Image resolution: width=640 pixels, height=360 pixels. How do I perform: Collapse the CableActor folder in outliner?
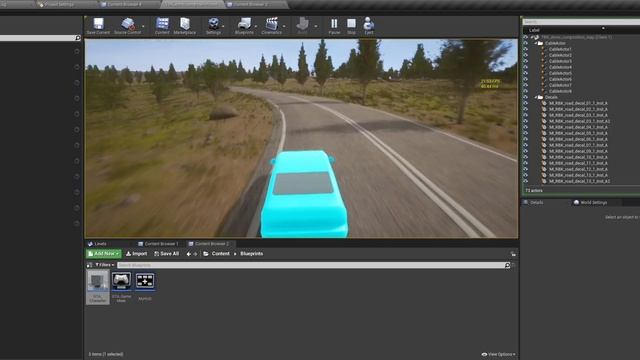click(536, 43)
